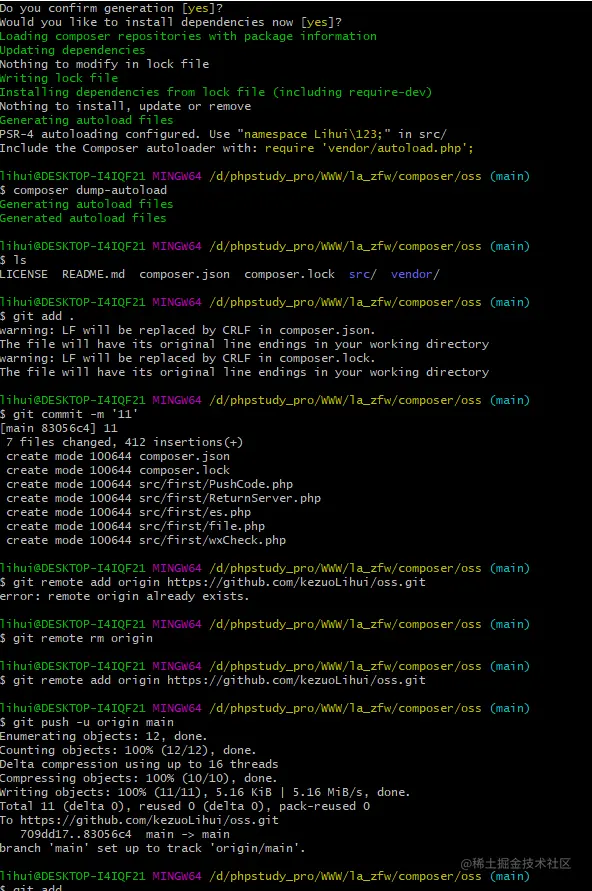The image size is (592, 891).
Task: Select 'Loading composer repositories with package information' line
Action: (x=188, y=36)
